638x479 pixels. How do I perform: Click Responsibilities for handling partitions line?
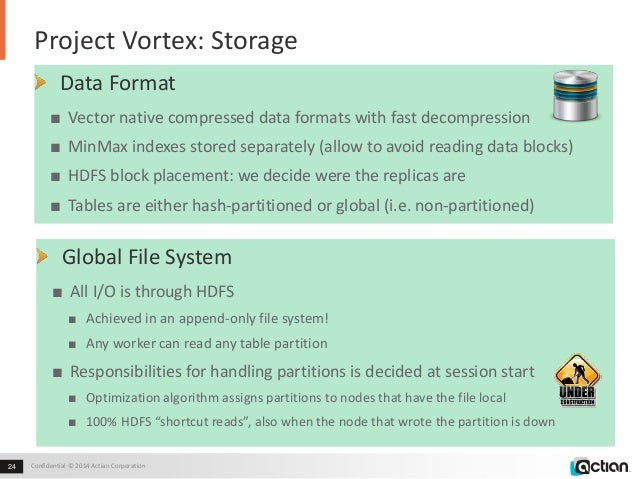pyautogui.click(x=302, y=372)
